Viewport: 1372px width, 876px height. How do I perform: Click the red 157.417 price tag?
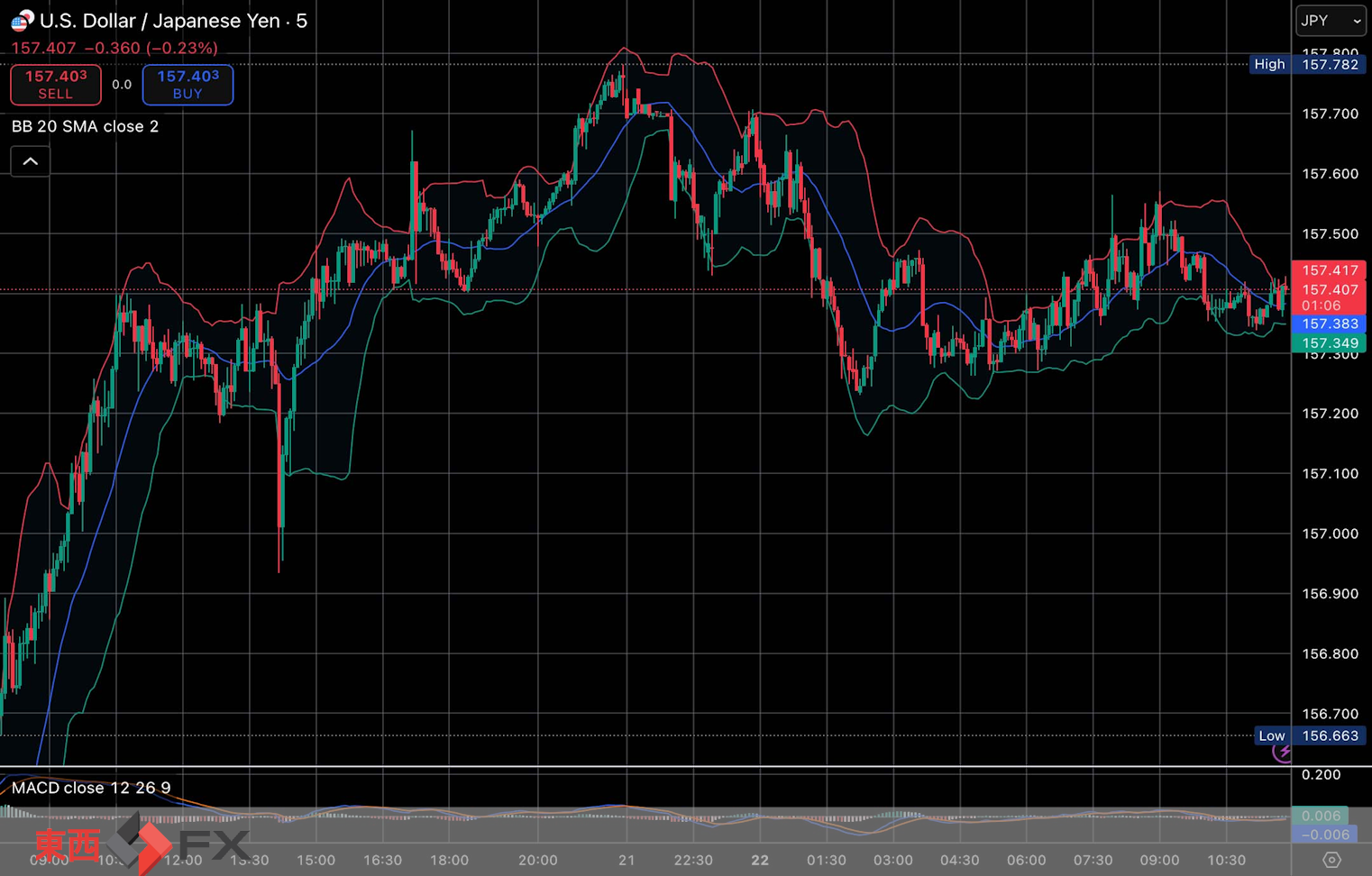[x=1329, y=270]
